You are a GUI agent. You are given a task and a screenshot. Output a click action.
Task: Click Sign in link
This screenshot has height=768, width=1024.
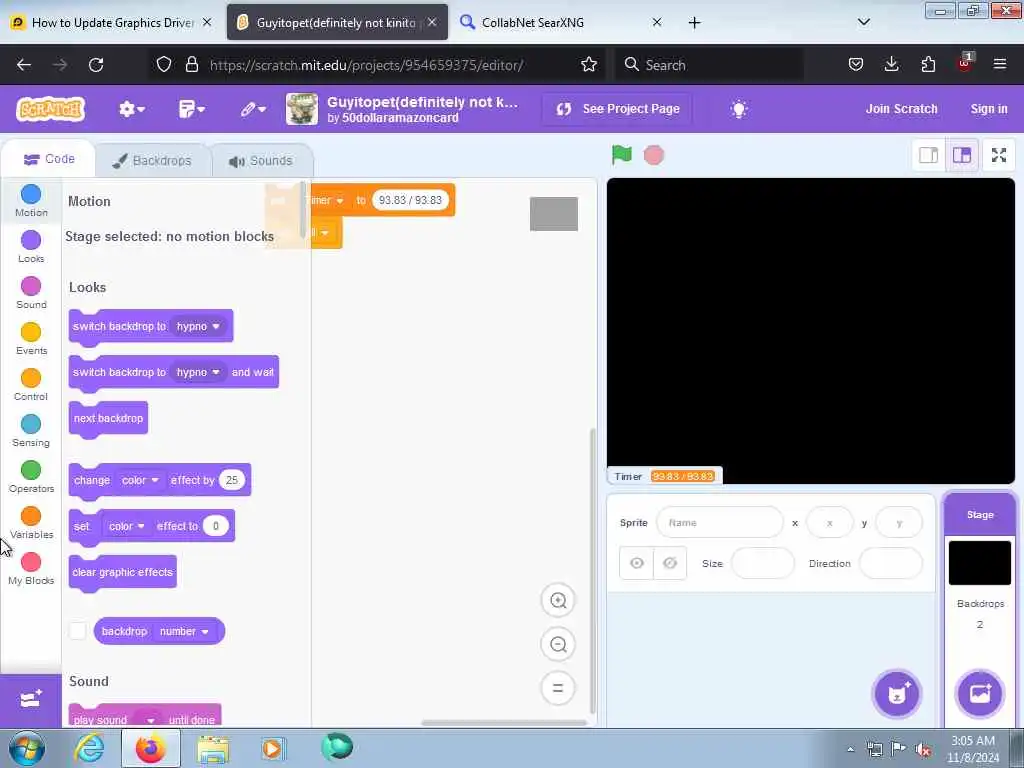point(989,109)
